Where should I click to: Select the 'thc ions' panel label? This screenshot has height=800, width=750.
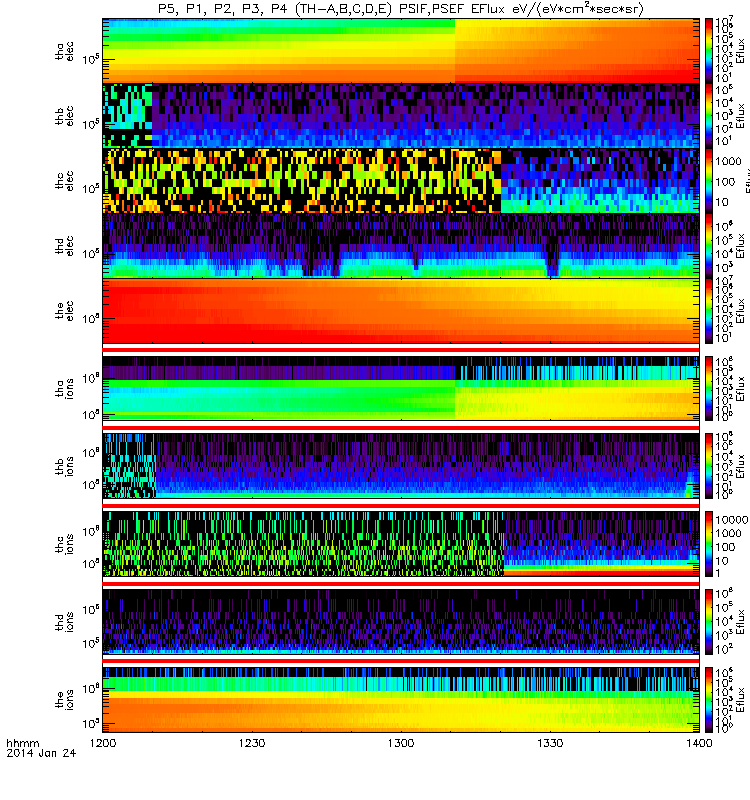click(64, 544)
